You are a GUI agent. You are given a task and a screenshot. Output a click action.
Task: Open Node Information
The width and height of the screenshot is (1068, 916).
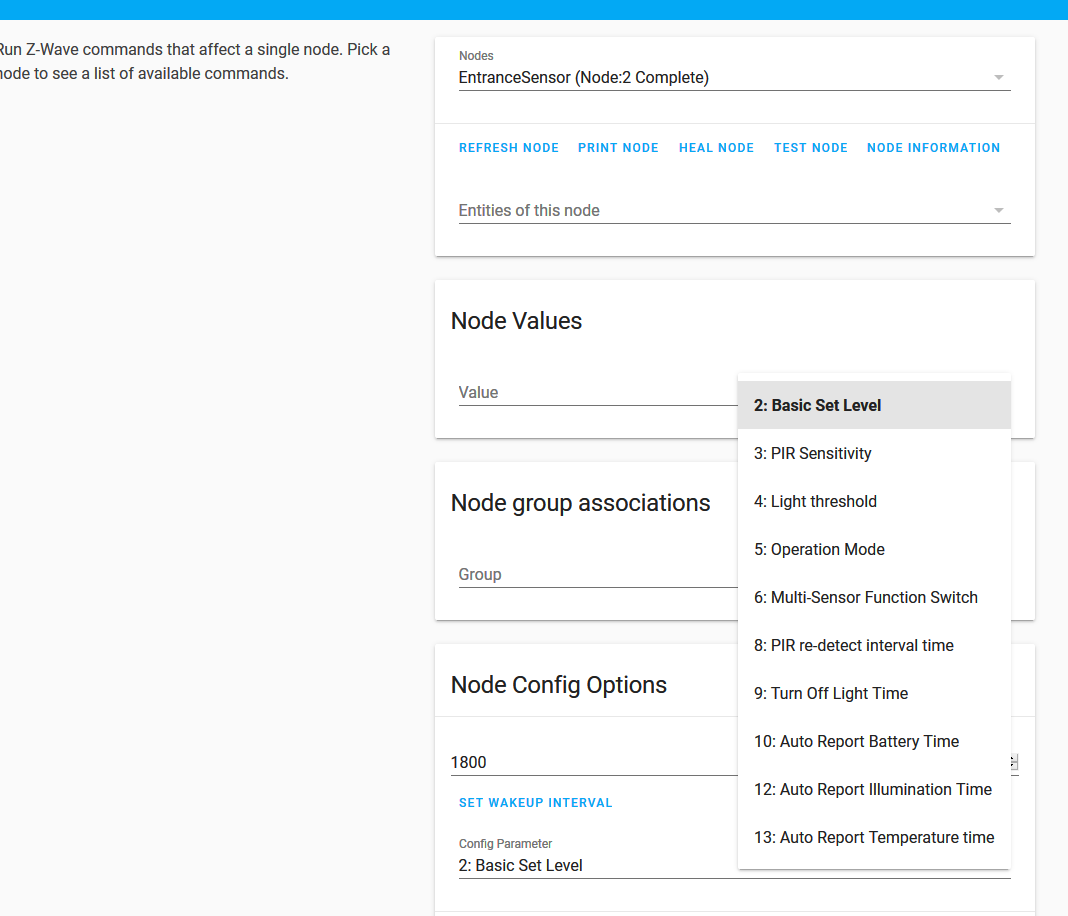click(933, 148)
